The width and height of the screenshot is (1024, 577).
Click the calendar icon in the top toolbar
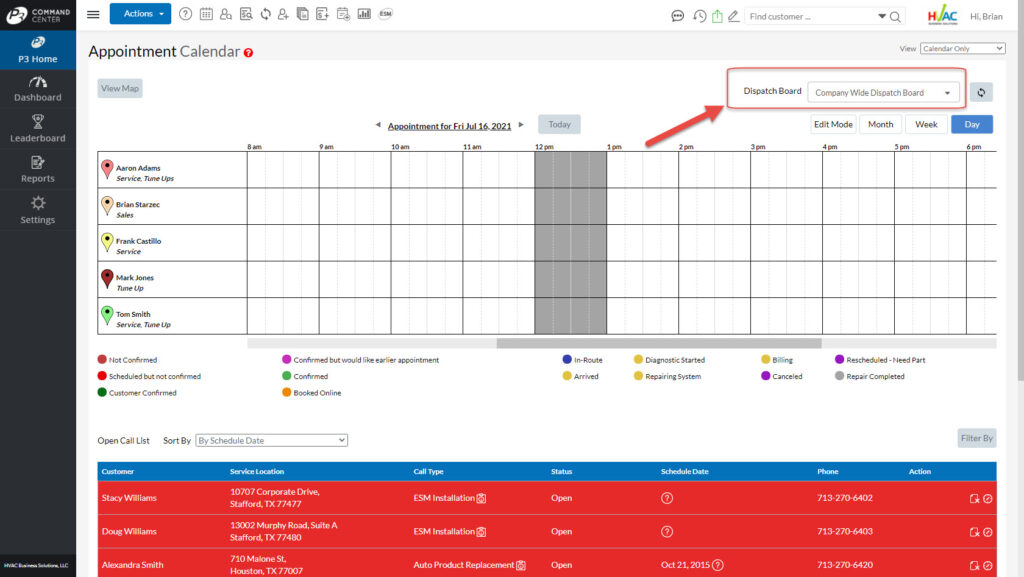click(206, 14)
